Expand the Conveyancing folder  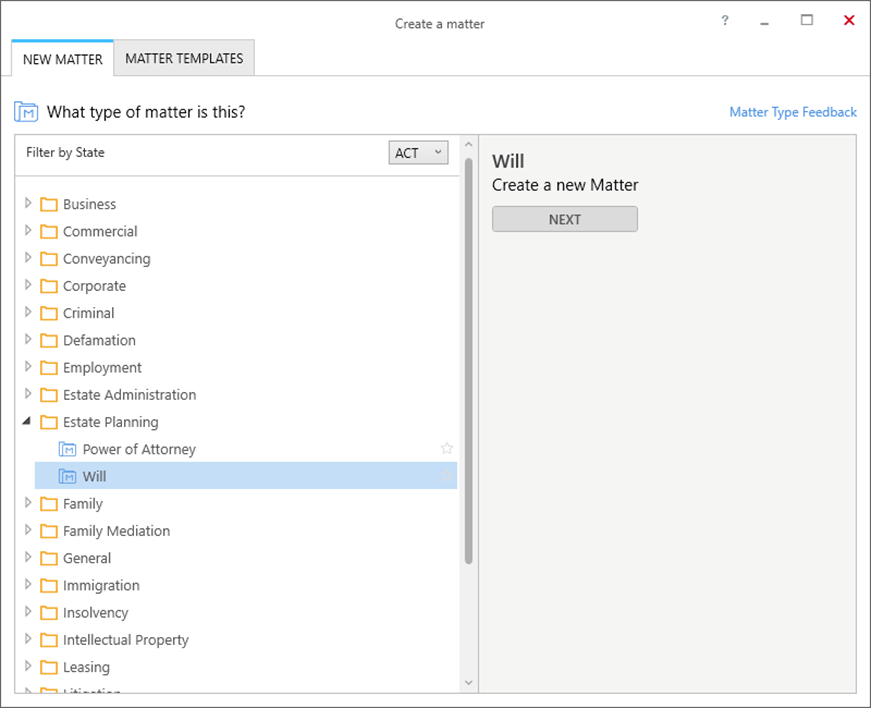(x=27, y=258)
